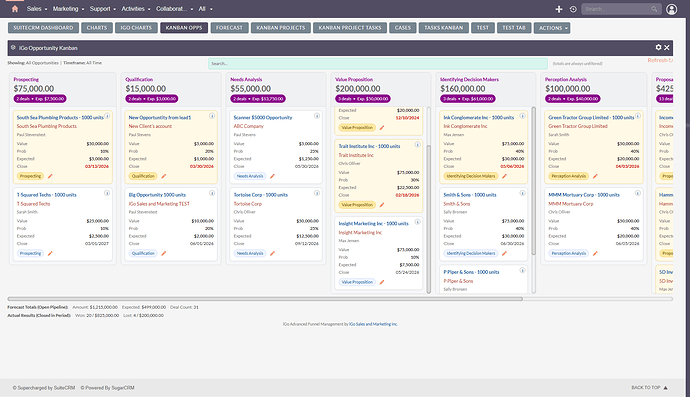Open the Actions dropdown button
The image size is (690, 397).
[552, 28]
